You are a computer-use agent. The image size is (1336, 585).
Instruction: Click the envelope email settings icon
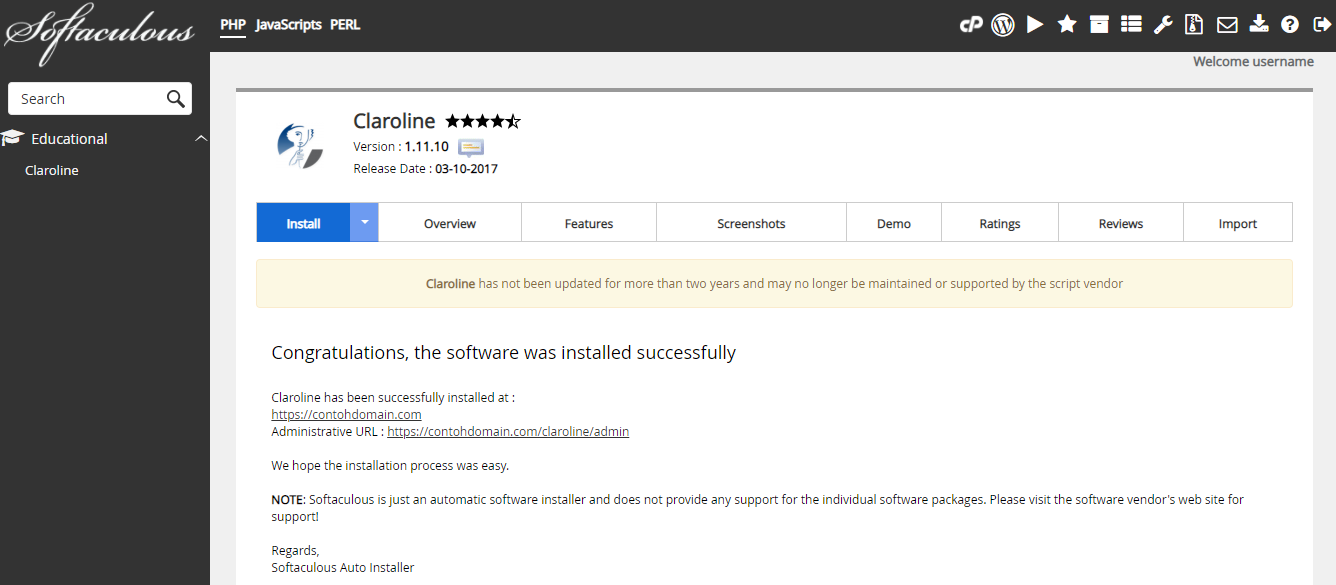[x=1226, y=25]
